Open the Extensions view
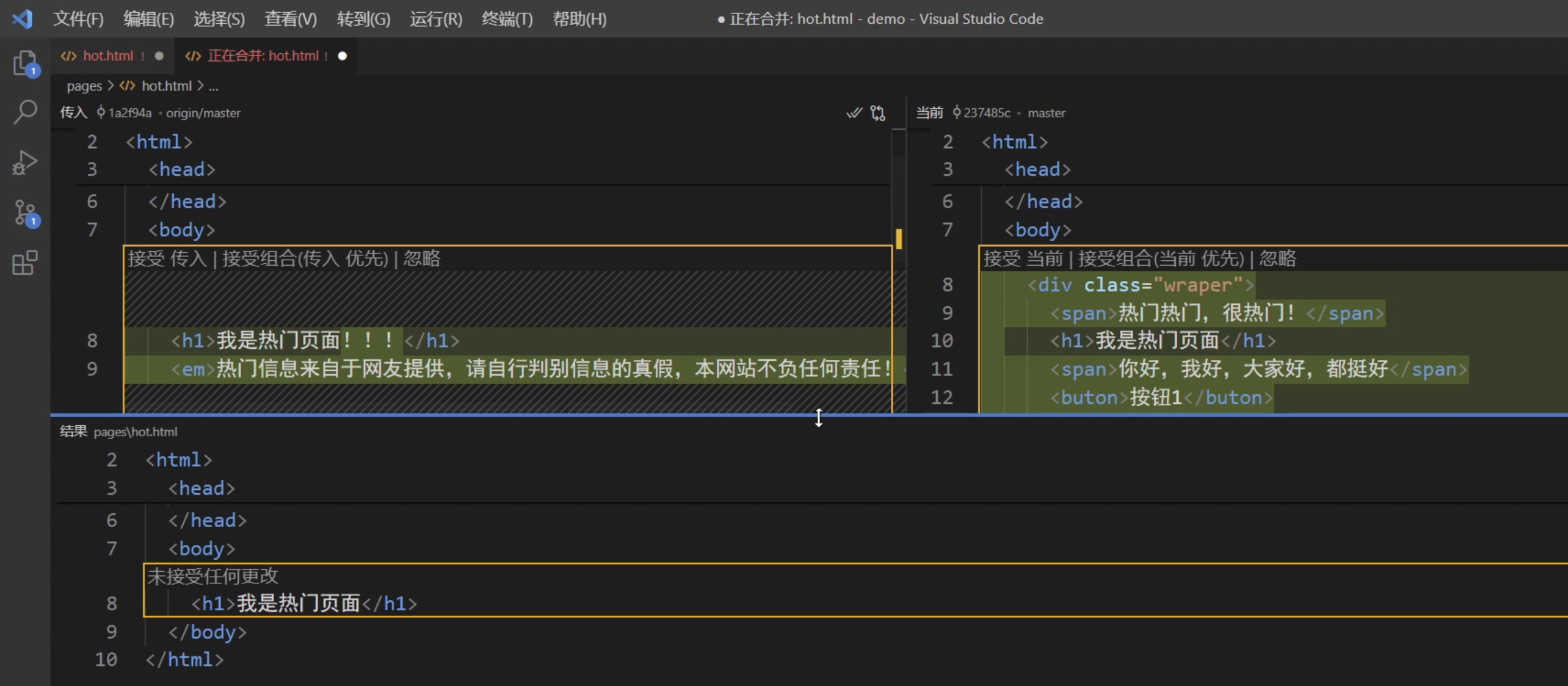 [25, 263]
